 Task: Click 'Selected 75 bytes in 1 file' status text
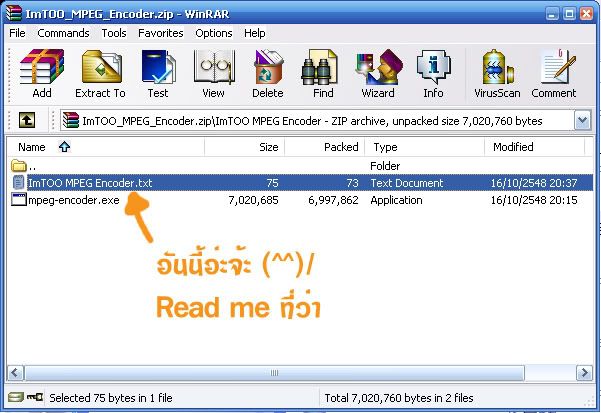[x=111, y=398]
